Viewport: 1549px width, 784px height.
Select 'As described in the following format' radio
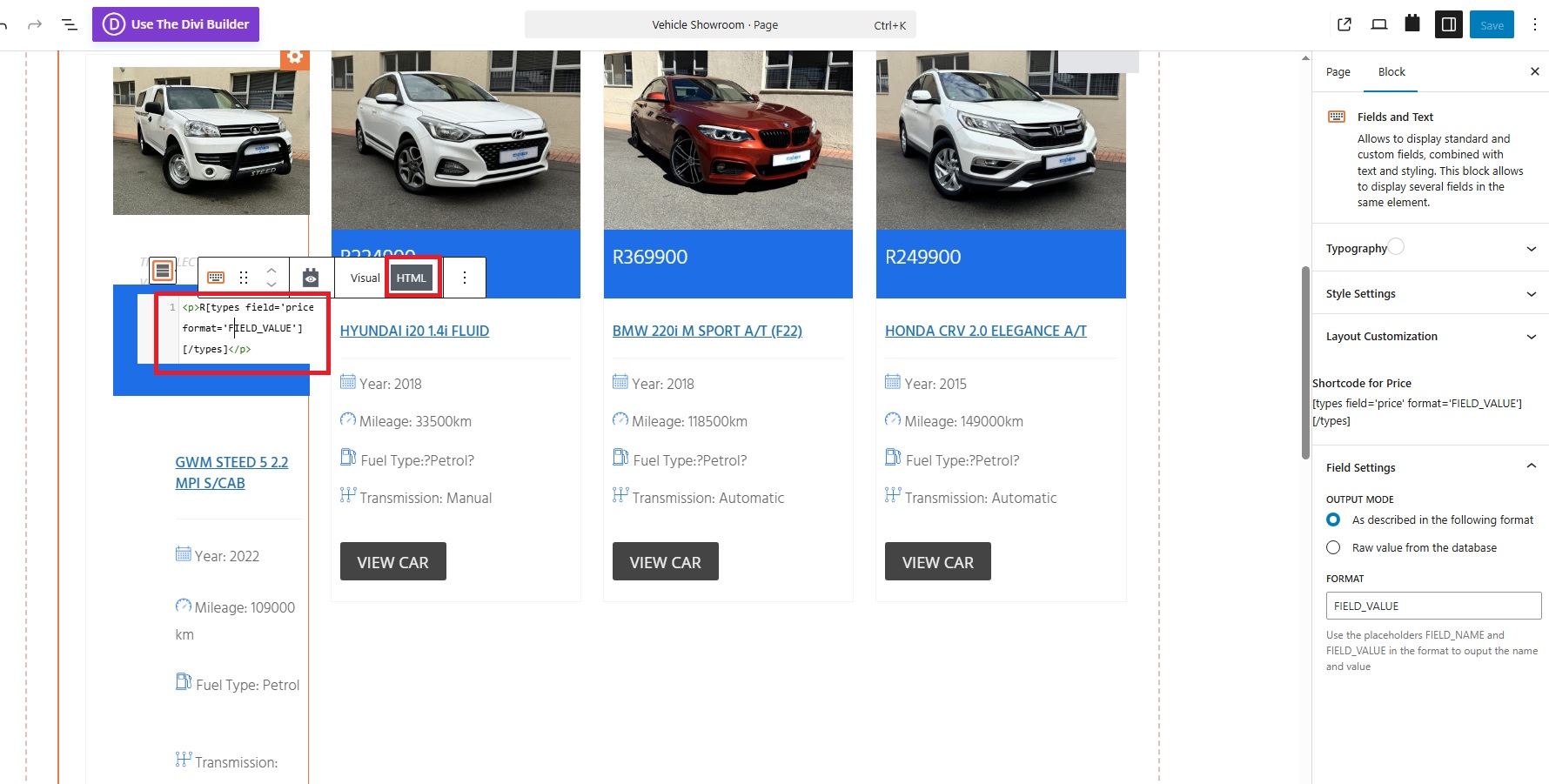pyautogui.click(x=1333, y=519)
